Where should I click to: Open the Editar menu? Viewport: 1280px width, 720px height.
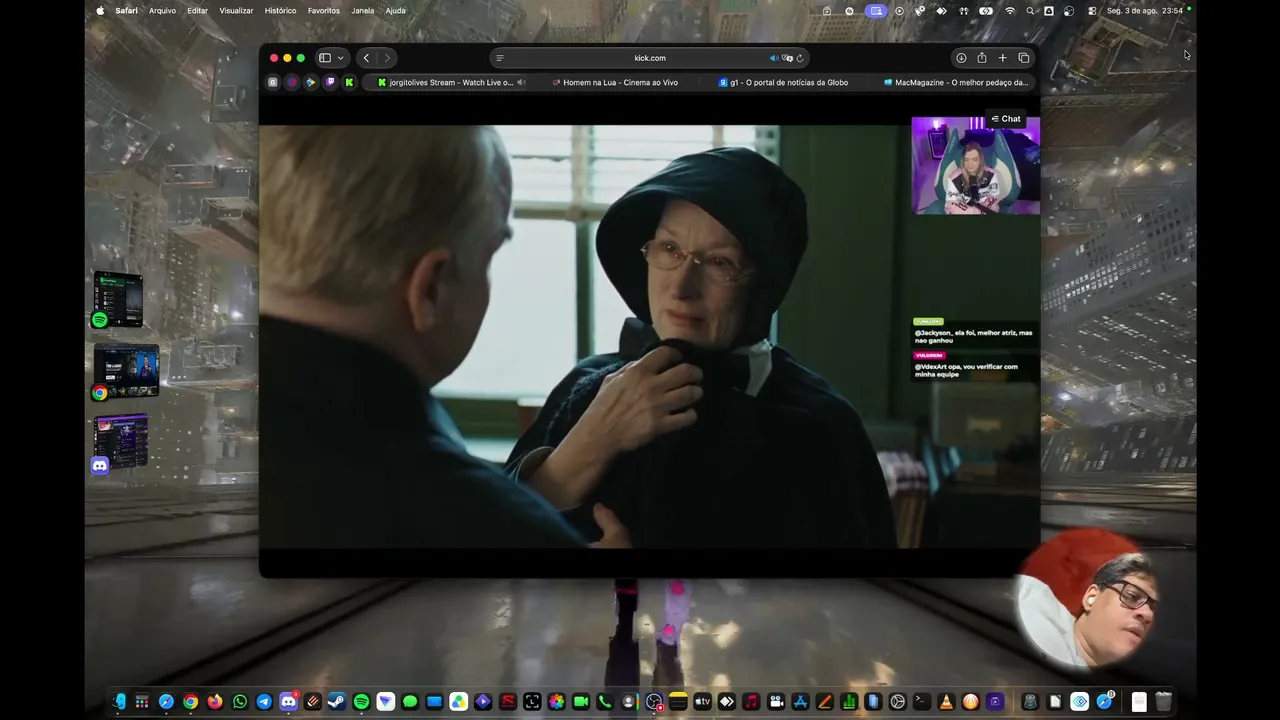click(198, 11)
